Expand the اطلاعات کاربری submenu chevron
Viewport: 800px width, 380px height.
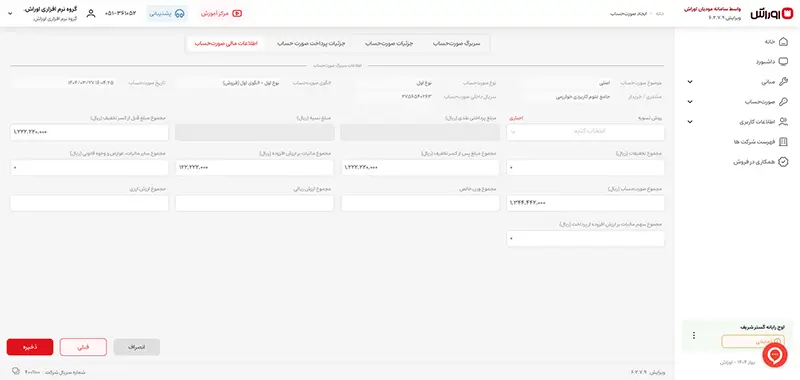pyautogui.click(x=690, y=121)
